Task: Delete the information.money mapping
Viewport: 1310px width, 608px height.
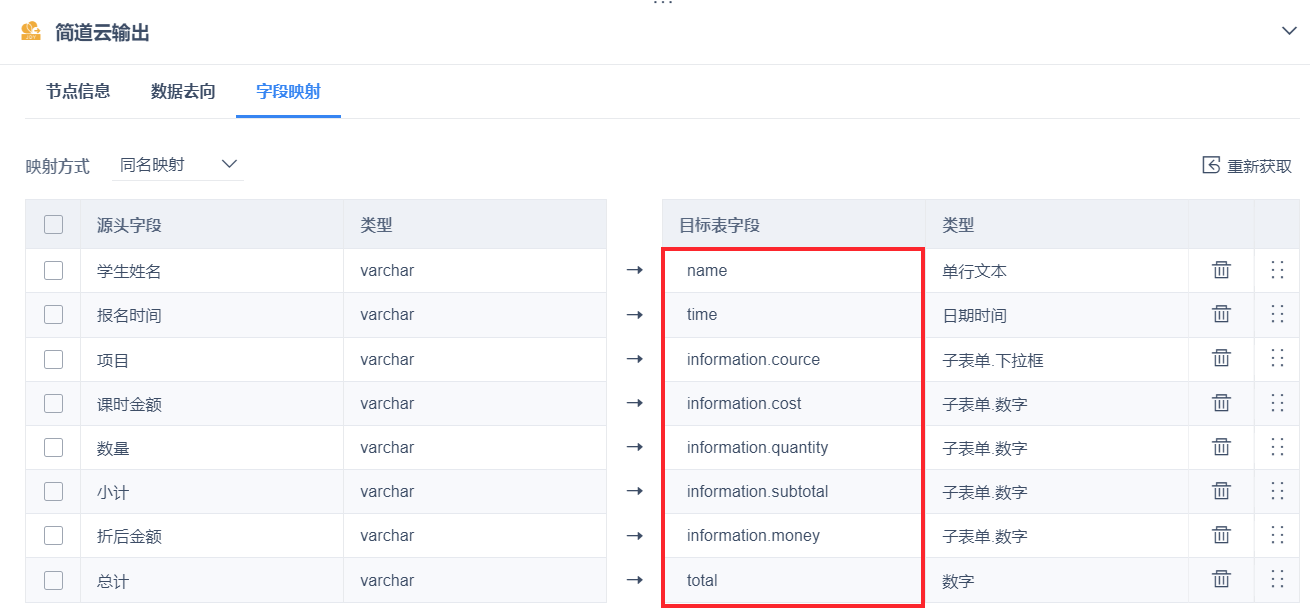Action: tap(1221, 535)
